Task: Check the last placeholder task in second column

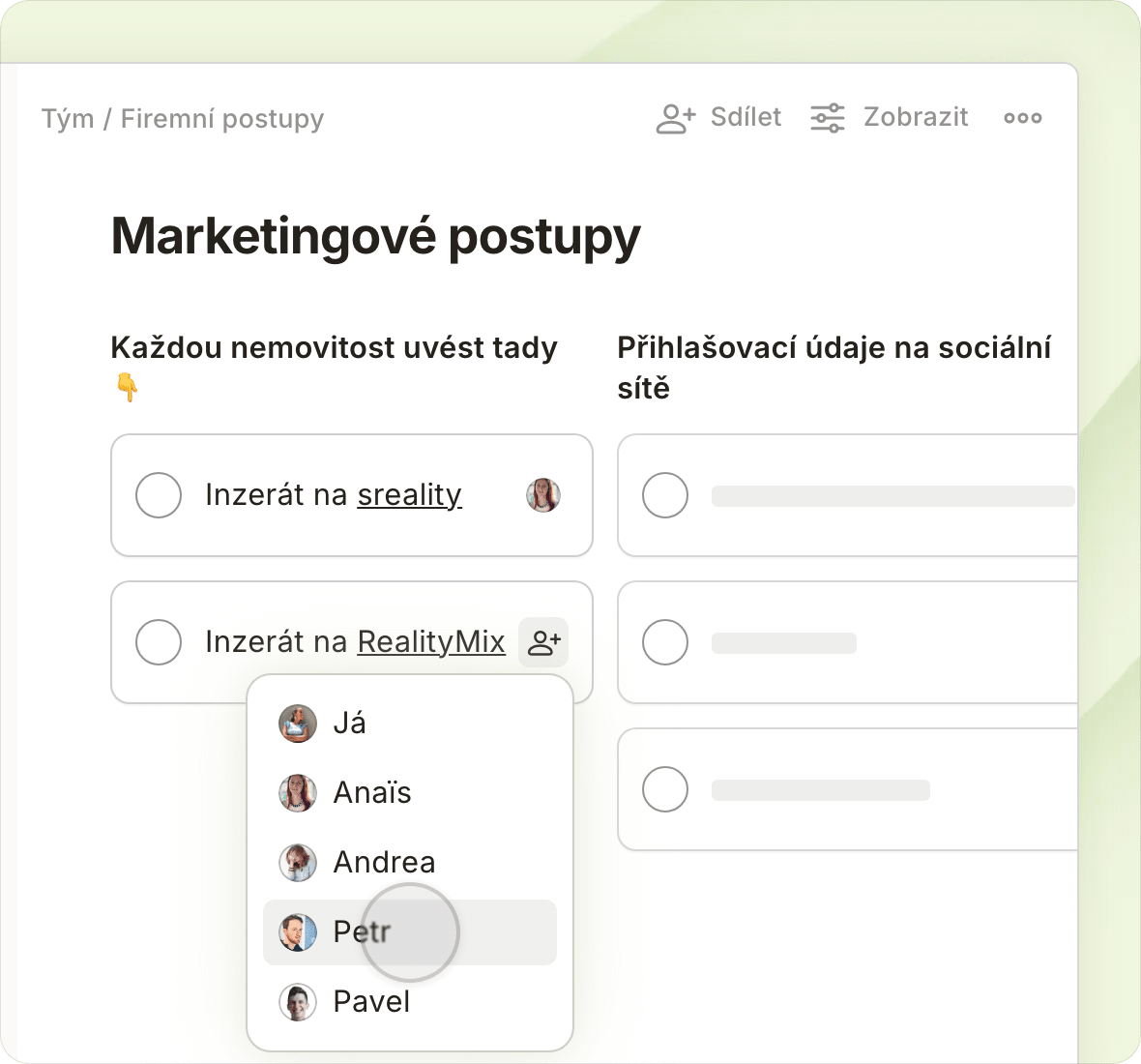Action: click(x=665, y=789)
